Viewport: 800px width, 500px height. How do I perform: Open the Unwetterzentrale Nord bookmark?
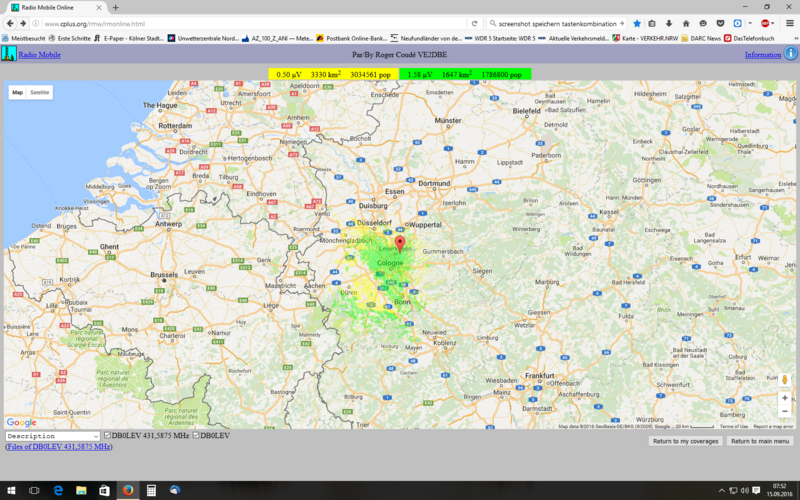pyautogui.click(x=204, y=38)
